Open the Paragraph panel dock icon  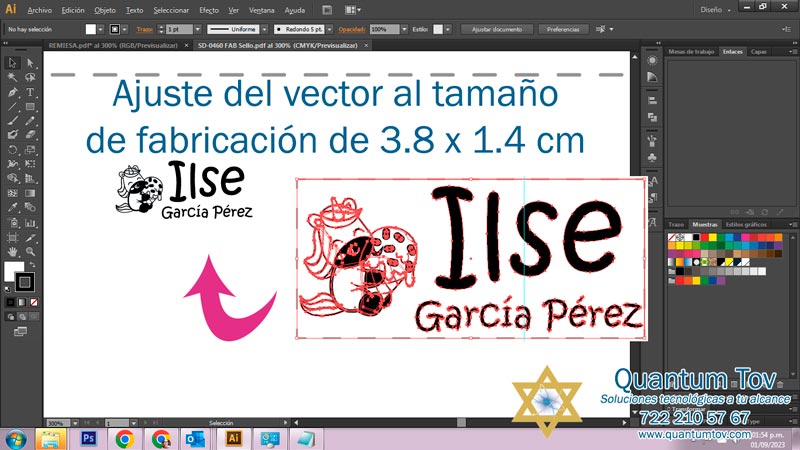[653, 198]
